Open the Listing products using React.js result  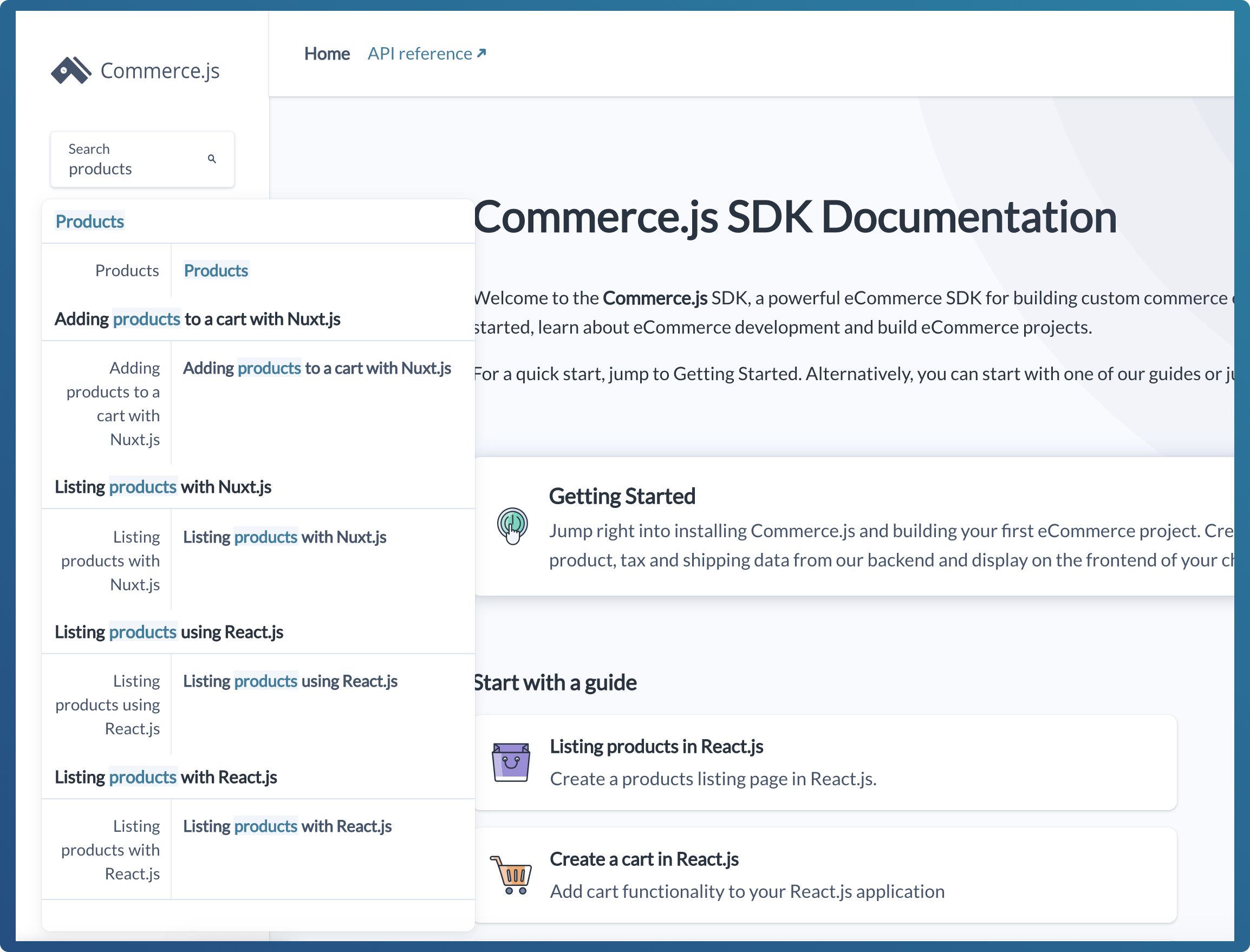290,681
